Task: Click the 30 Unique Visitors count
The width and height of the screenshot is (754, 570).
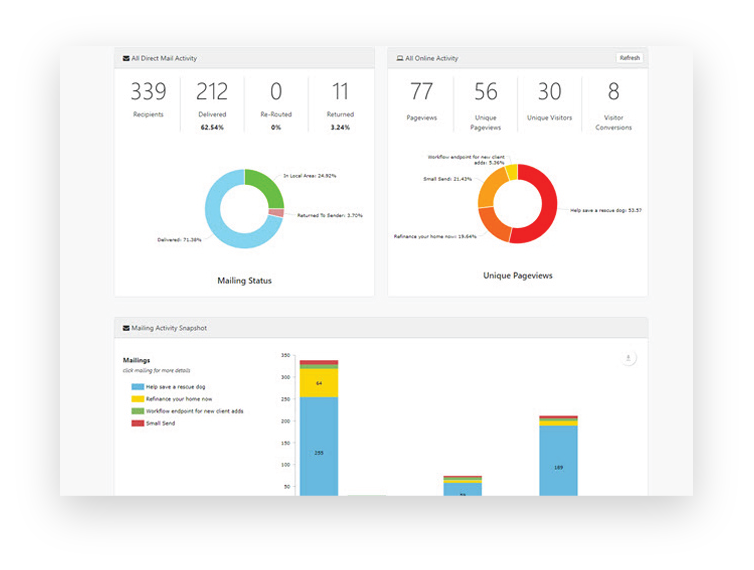Action: 550,91
